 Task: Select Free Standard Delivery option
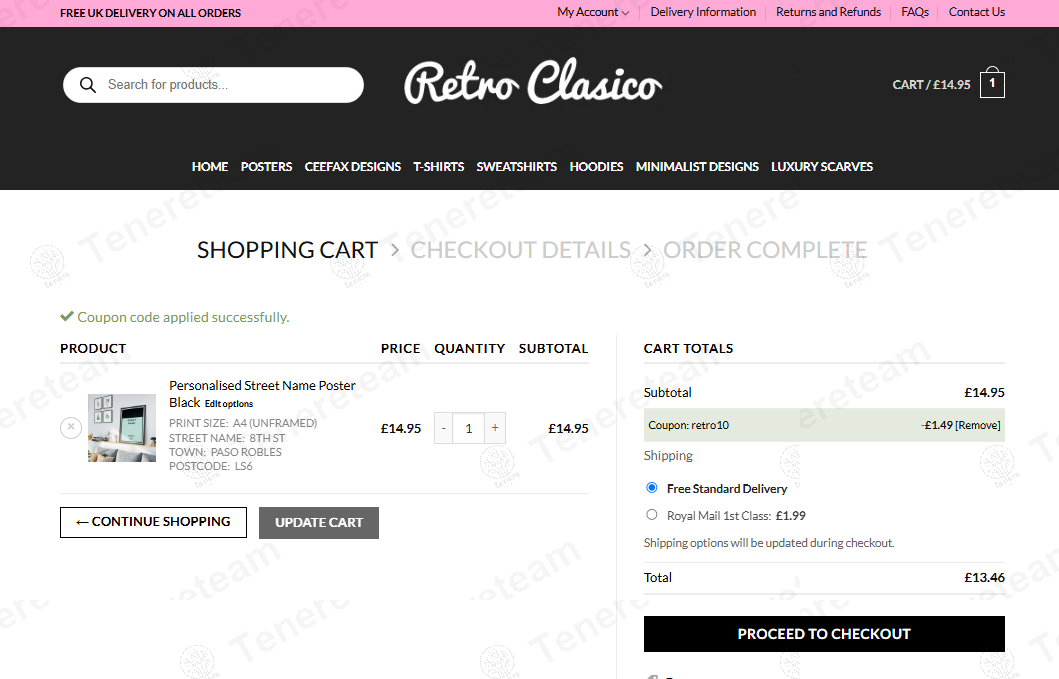(x=652, y=488)
